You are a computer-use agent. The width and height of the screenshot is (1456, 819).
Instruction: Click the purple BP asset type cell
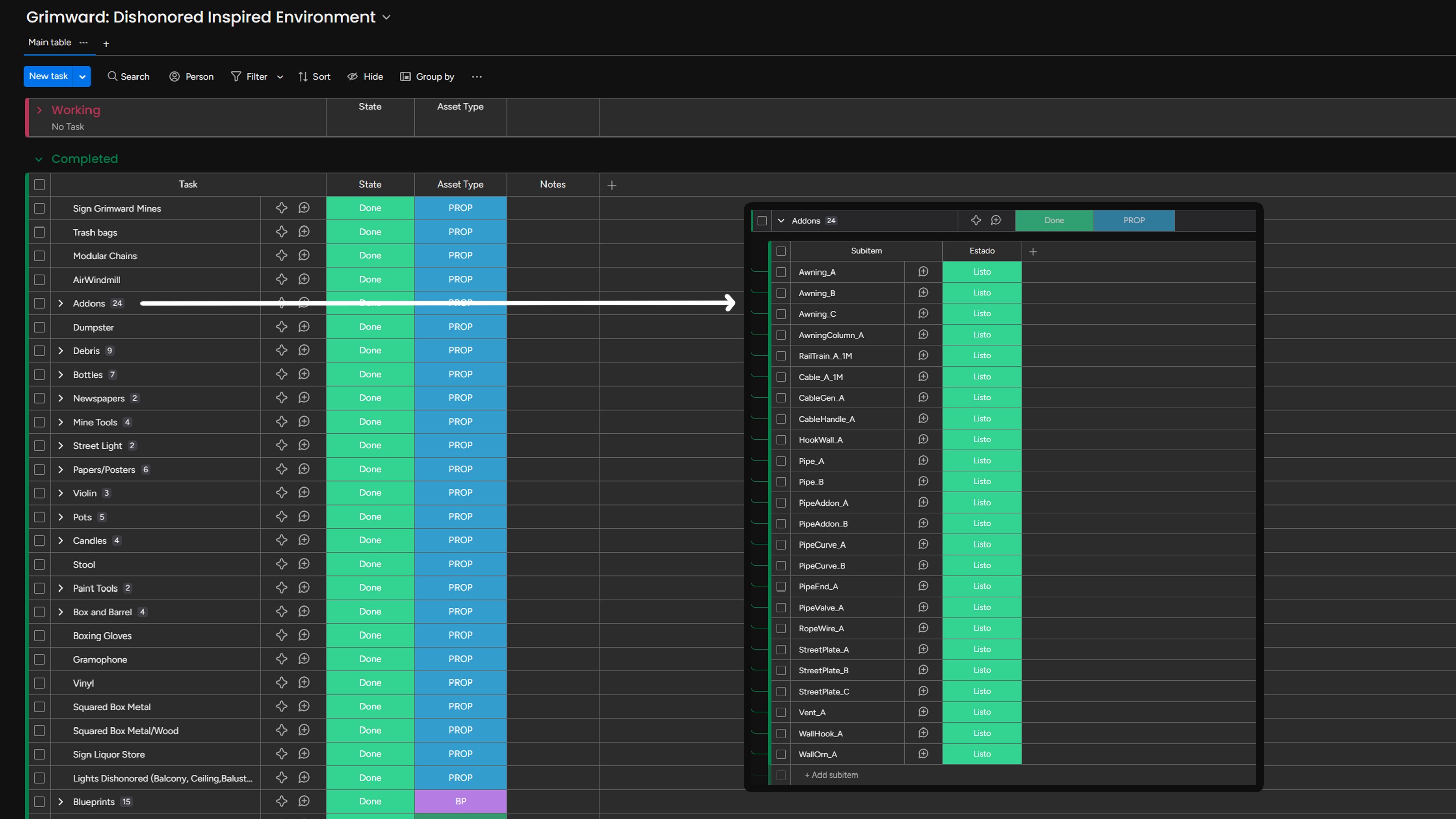tap(461, 801)
